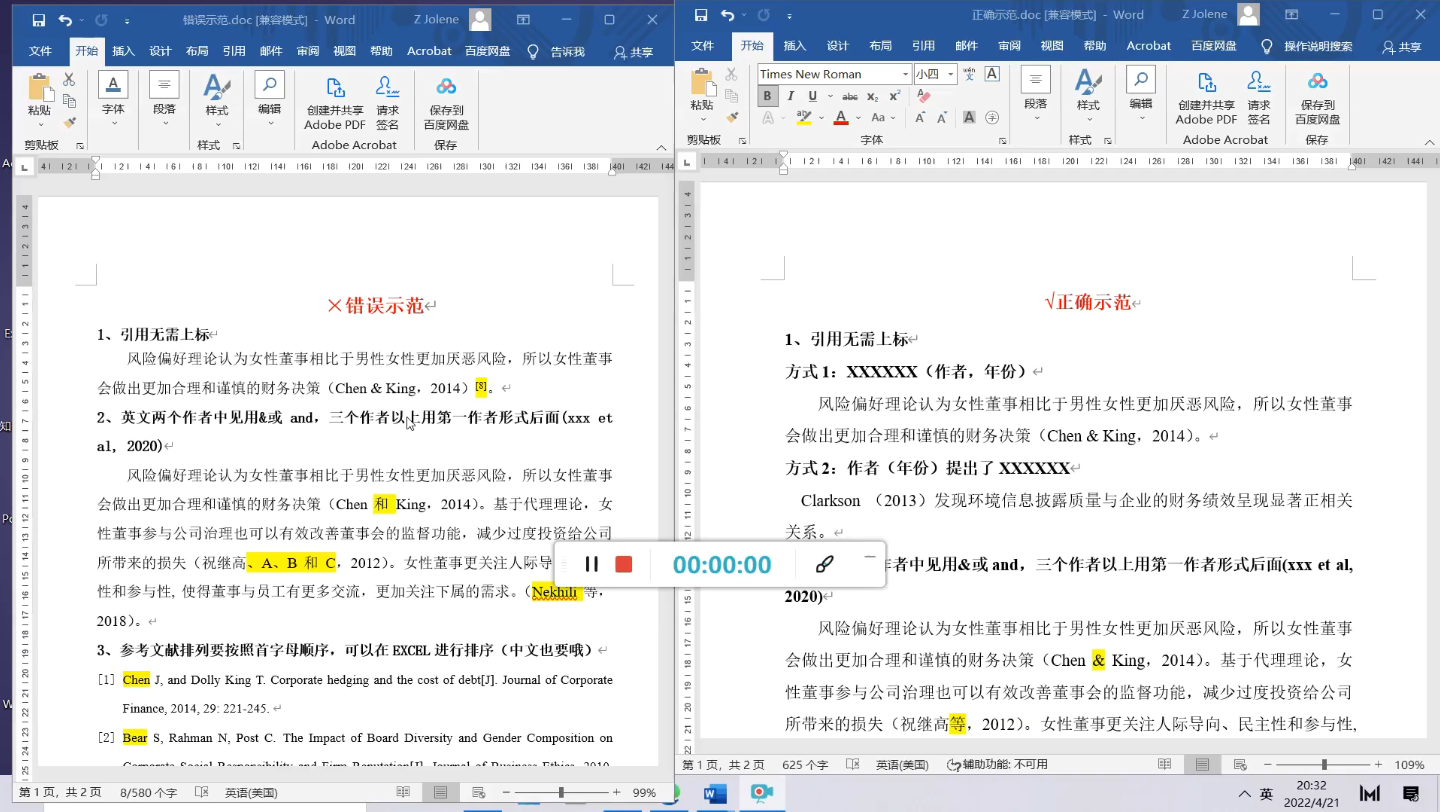
Task: Open the underline style dropdown arrow
Action: coord(828,96)
